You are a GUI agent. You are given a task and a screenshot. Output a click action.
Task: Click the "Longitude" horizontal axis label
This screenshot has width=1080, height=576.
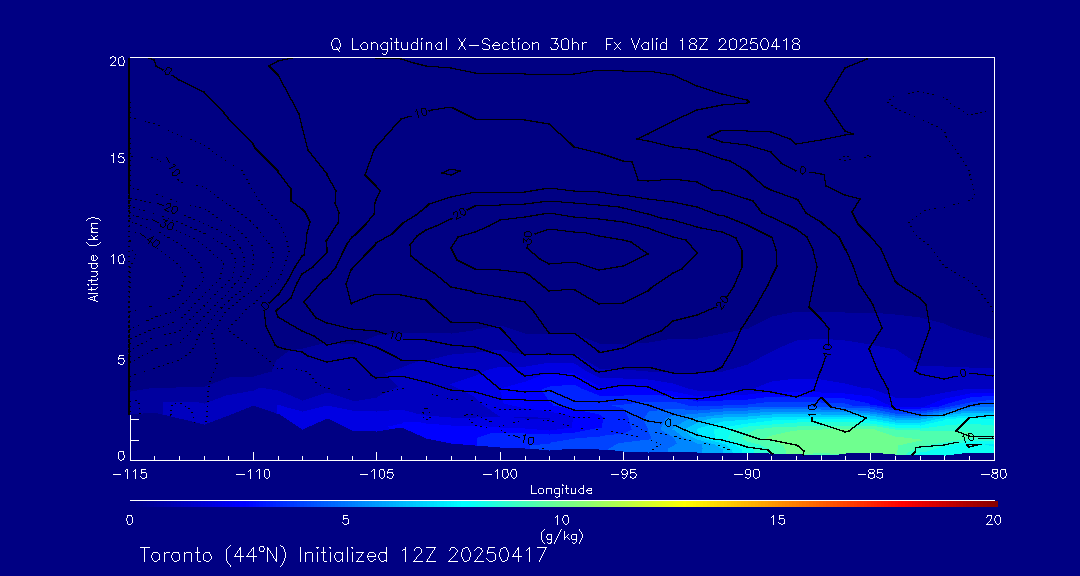[x=561, y=490]
